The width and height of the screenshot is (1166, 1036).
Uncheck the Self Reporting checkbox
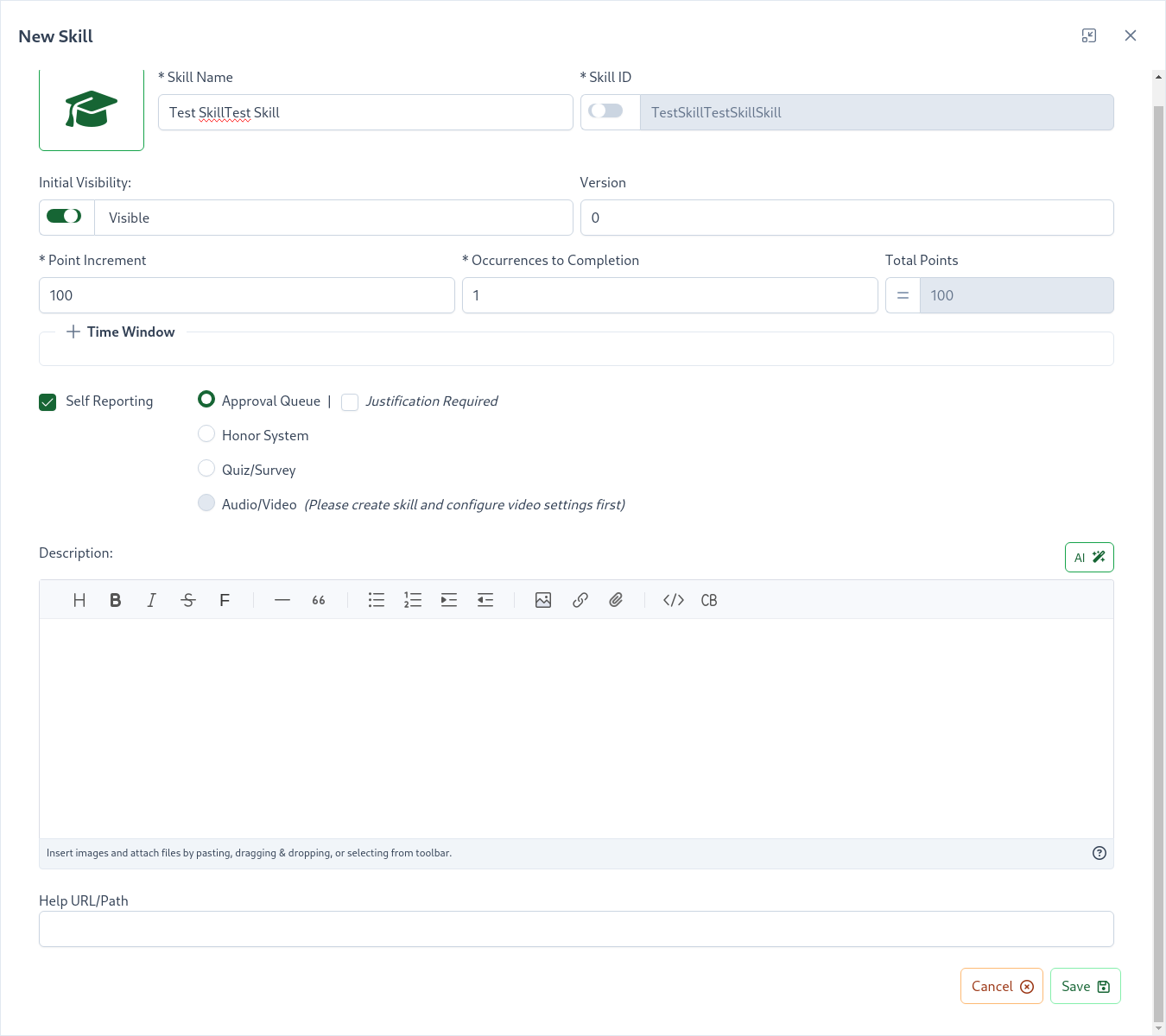(x=48, y=401)
